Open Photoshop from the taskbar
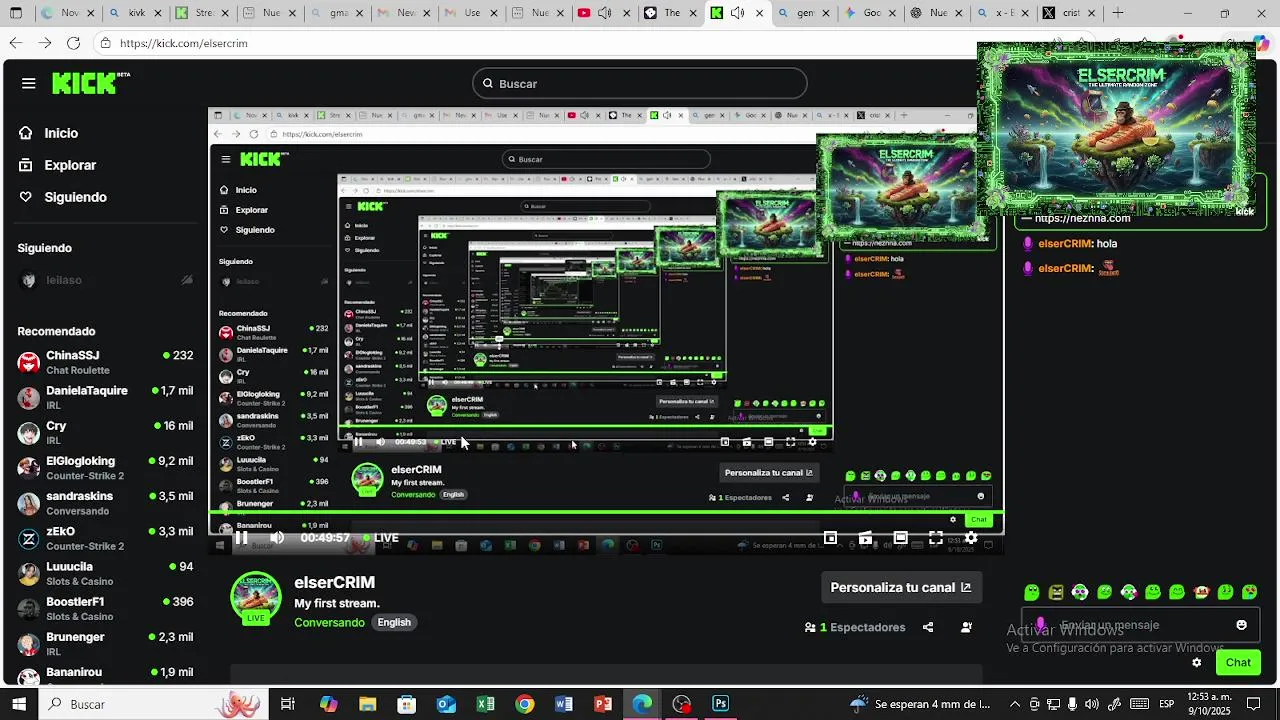Viewport: 1280px width, 720px height. (720, 704)
